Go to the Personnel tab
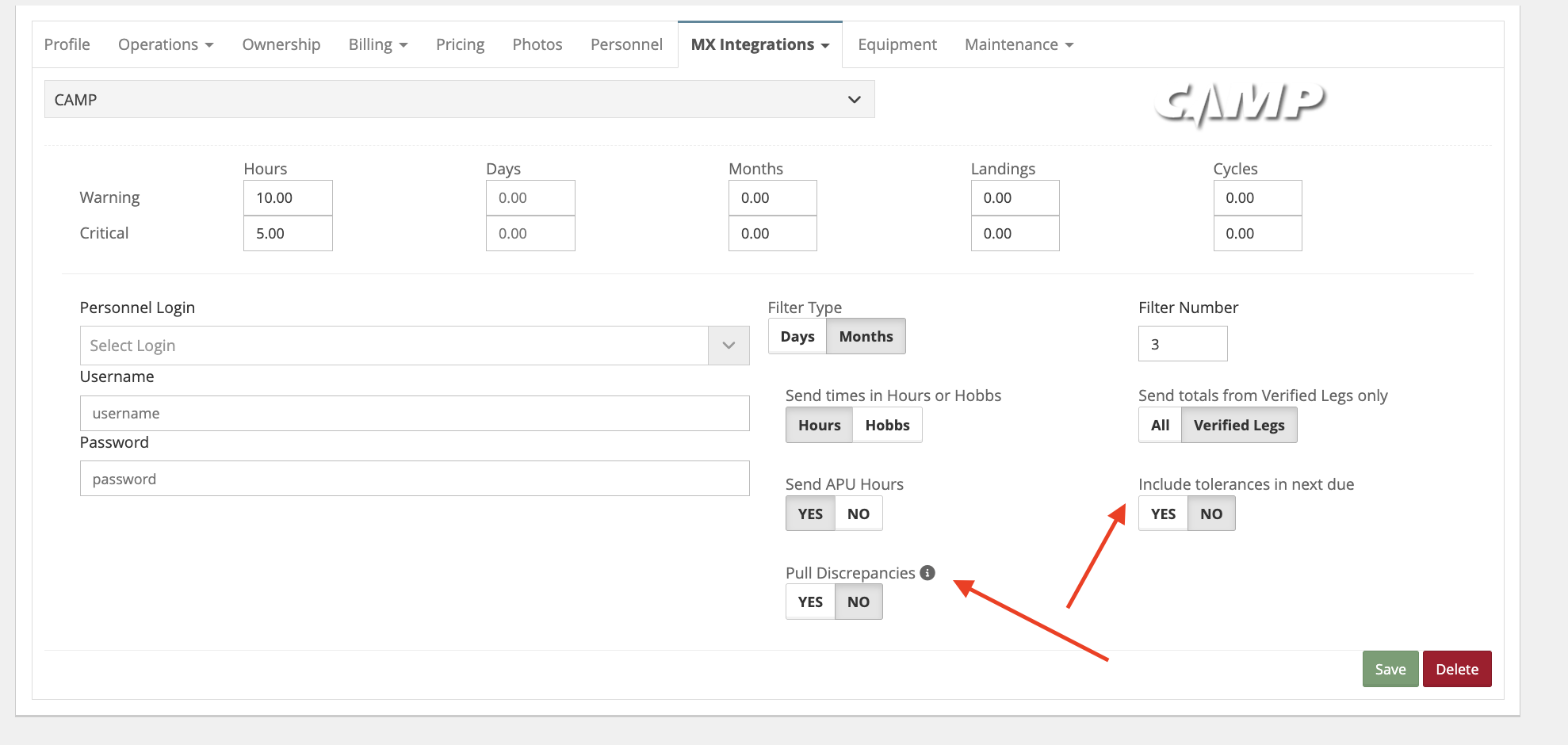The image size is (1568, 745). pos(626,45)
